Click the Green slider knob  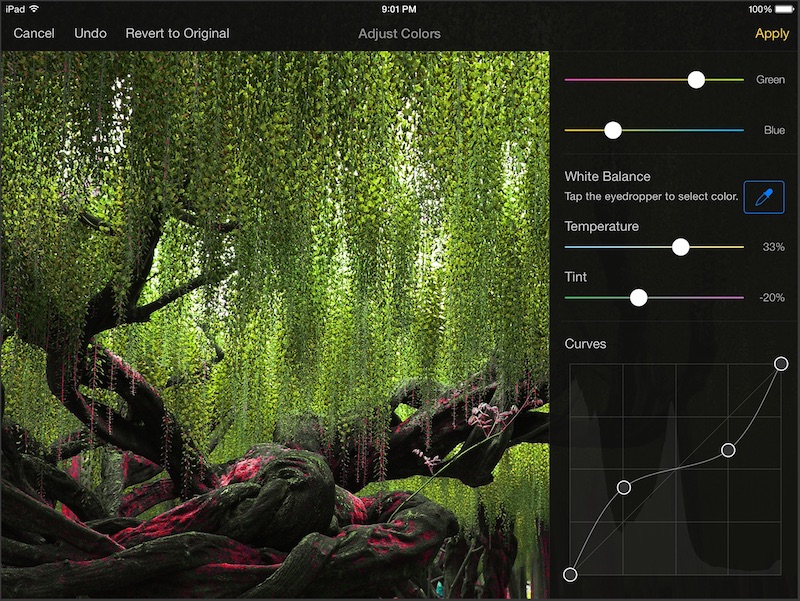pos(696,80)
